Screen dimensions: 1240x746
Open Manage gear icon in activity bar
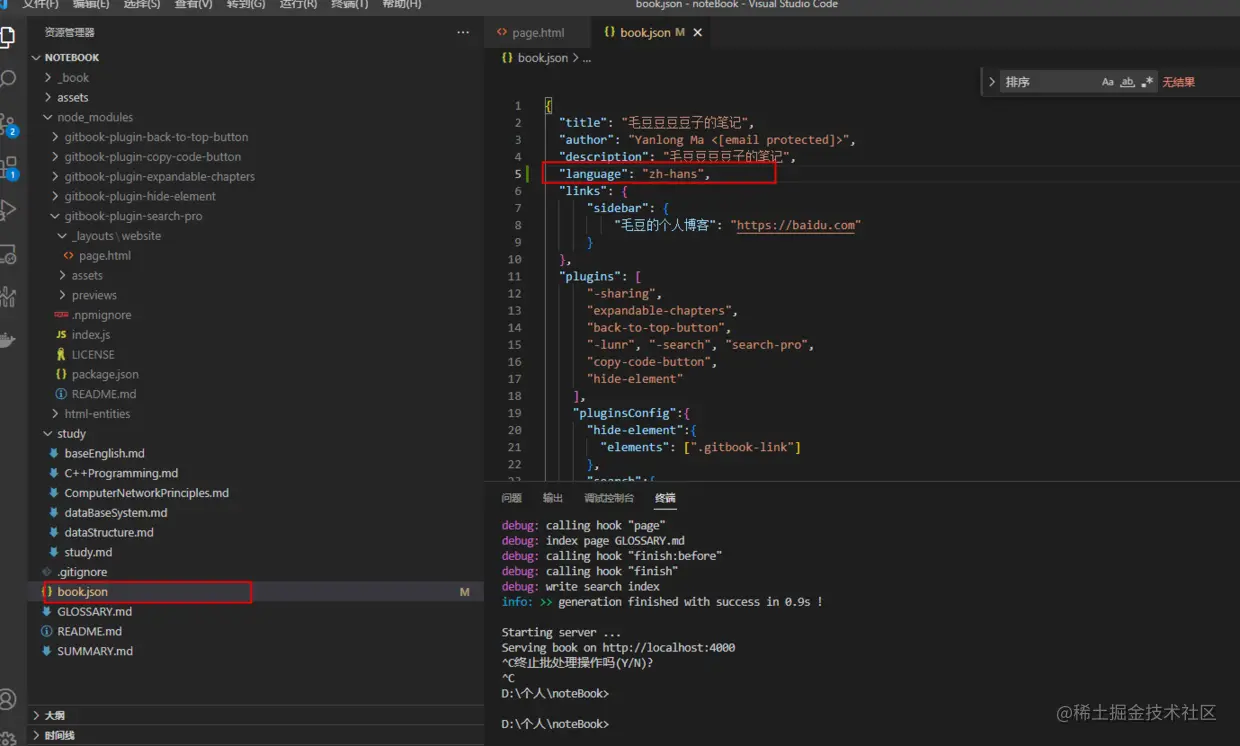coord(8,738)
